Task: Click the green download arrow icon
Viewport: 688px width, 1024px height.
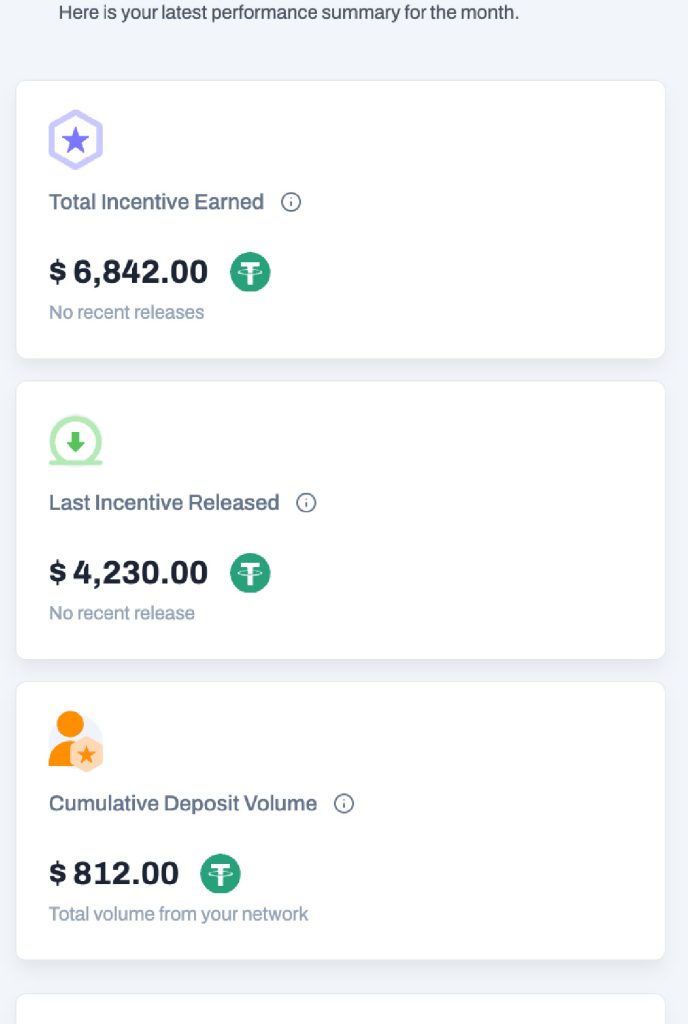Action: (x=76, y=441)
